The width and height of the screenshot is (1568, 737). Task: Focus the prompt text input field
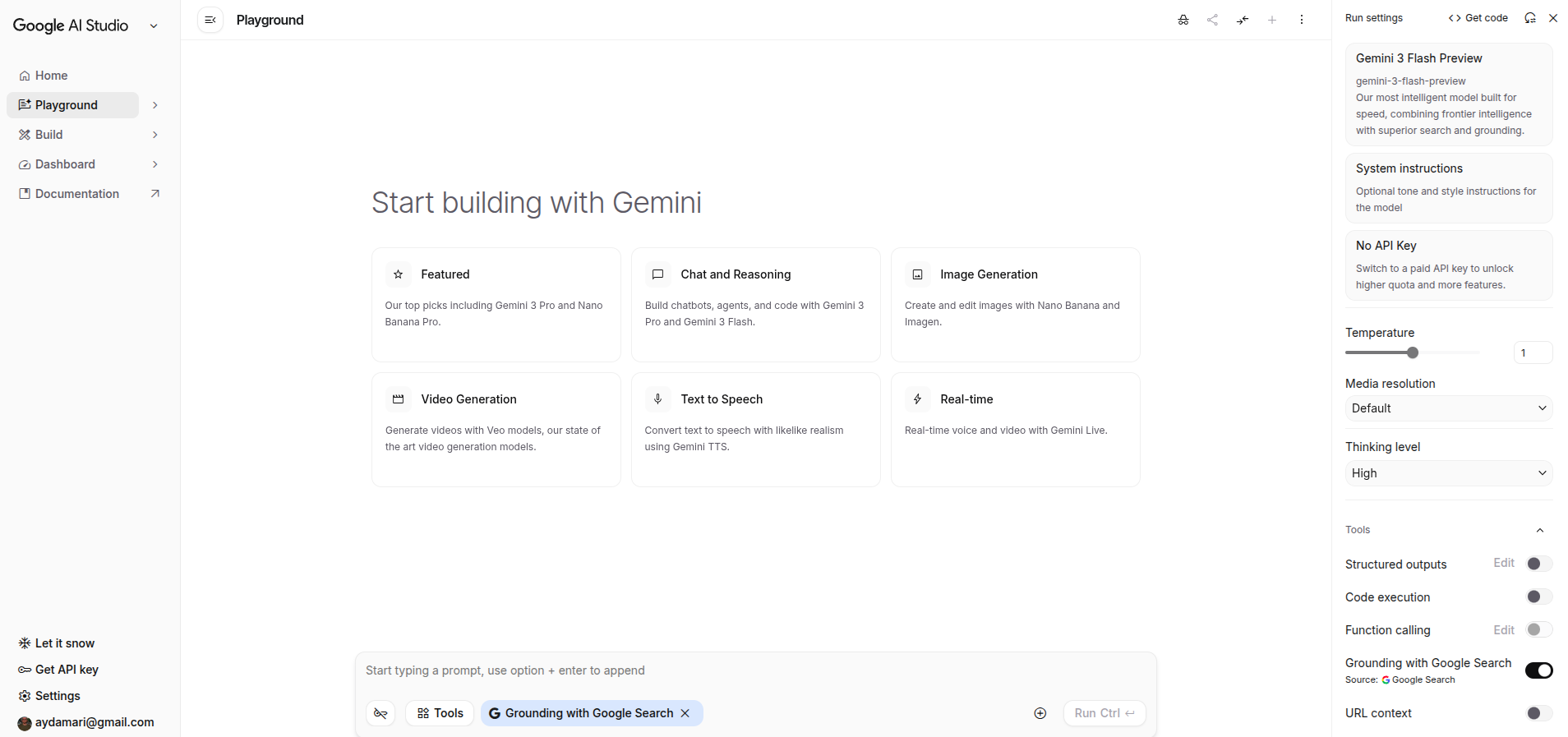coord(756,670)
